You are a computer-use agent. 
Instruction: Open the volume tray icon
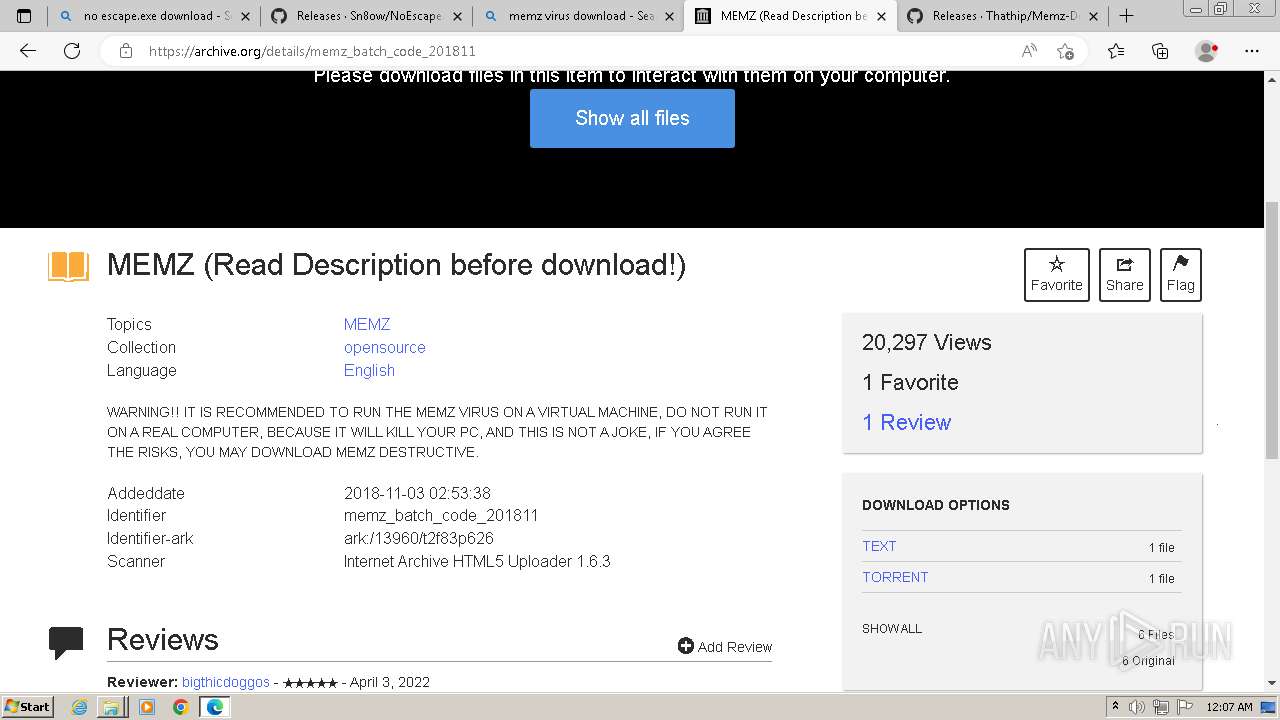tap(1137, 706)
